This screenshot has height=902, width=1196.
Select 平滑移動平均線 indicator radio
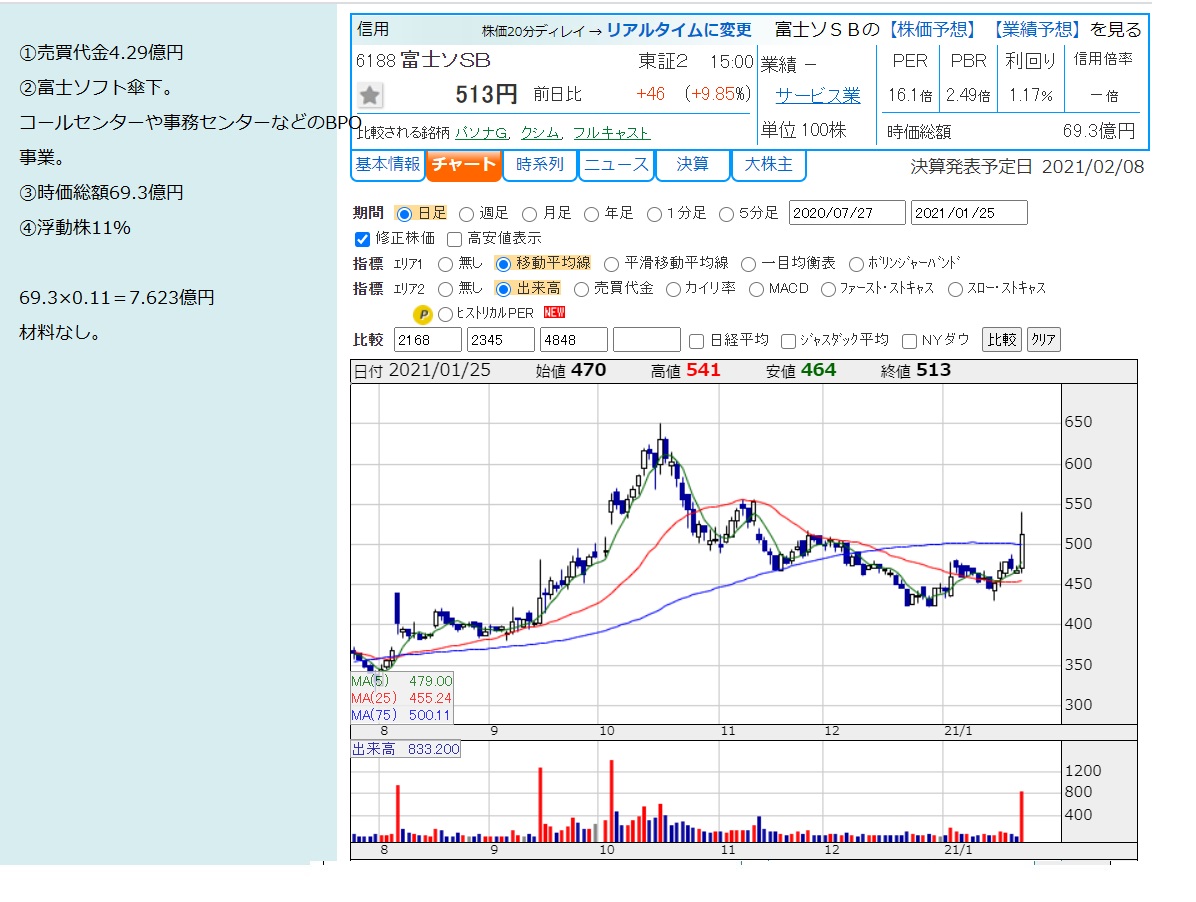(611, 265)
